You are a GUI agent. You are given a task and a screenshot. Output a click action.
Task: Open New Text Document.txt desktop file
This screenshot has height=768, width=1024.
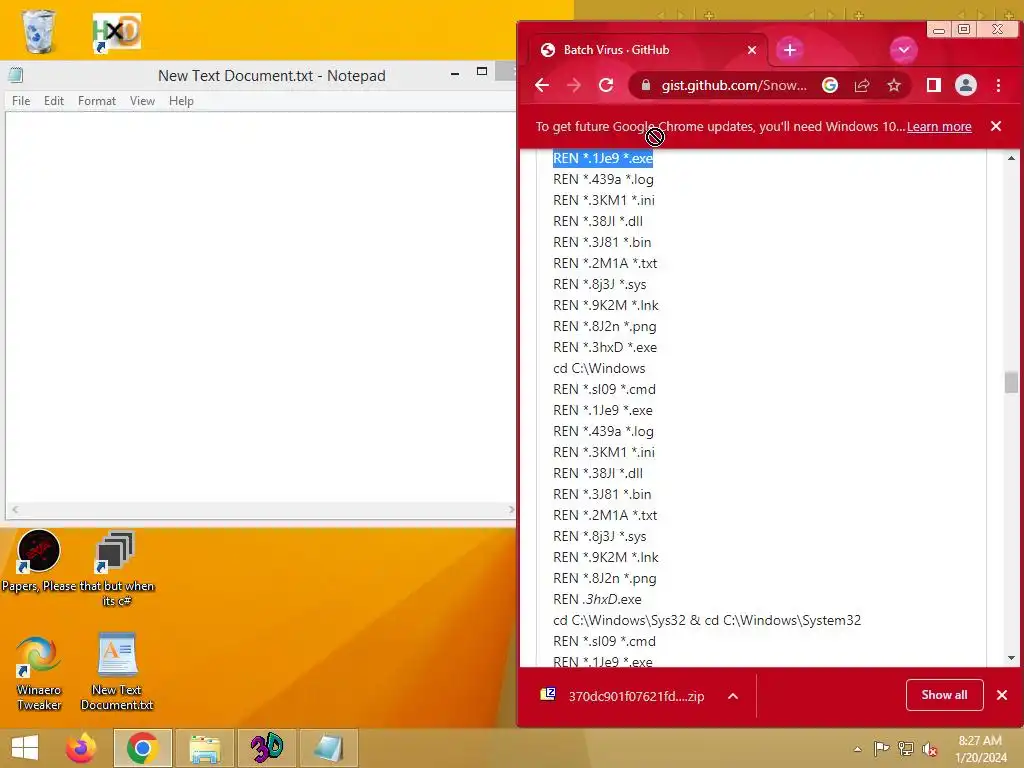[116, 673]
